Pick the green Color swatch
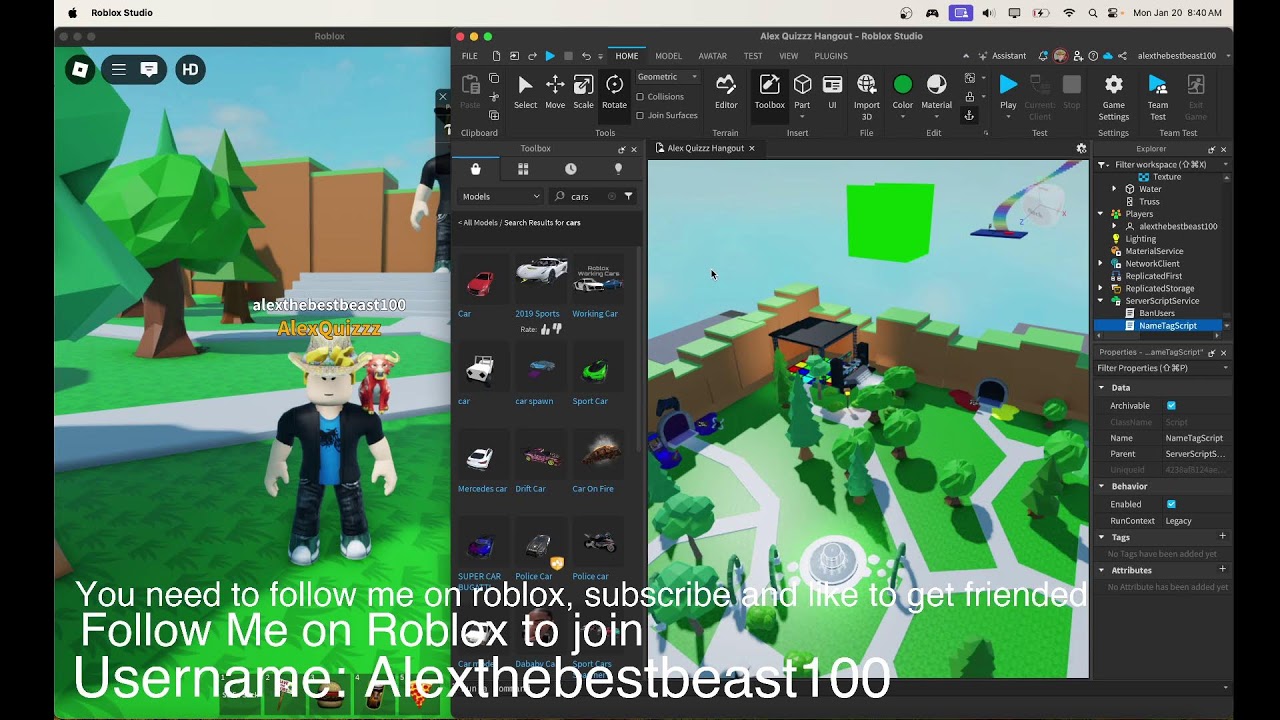Screen dimensions: 1280x720 tap(902, 85)
